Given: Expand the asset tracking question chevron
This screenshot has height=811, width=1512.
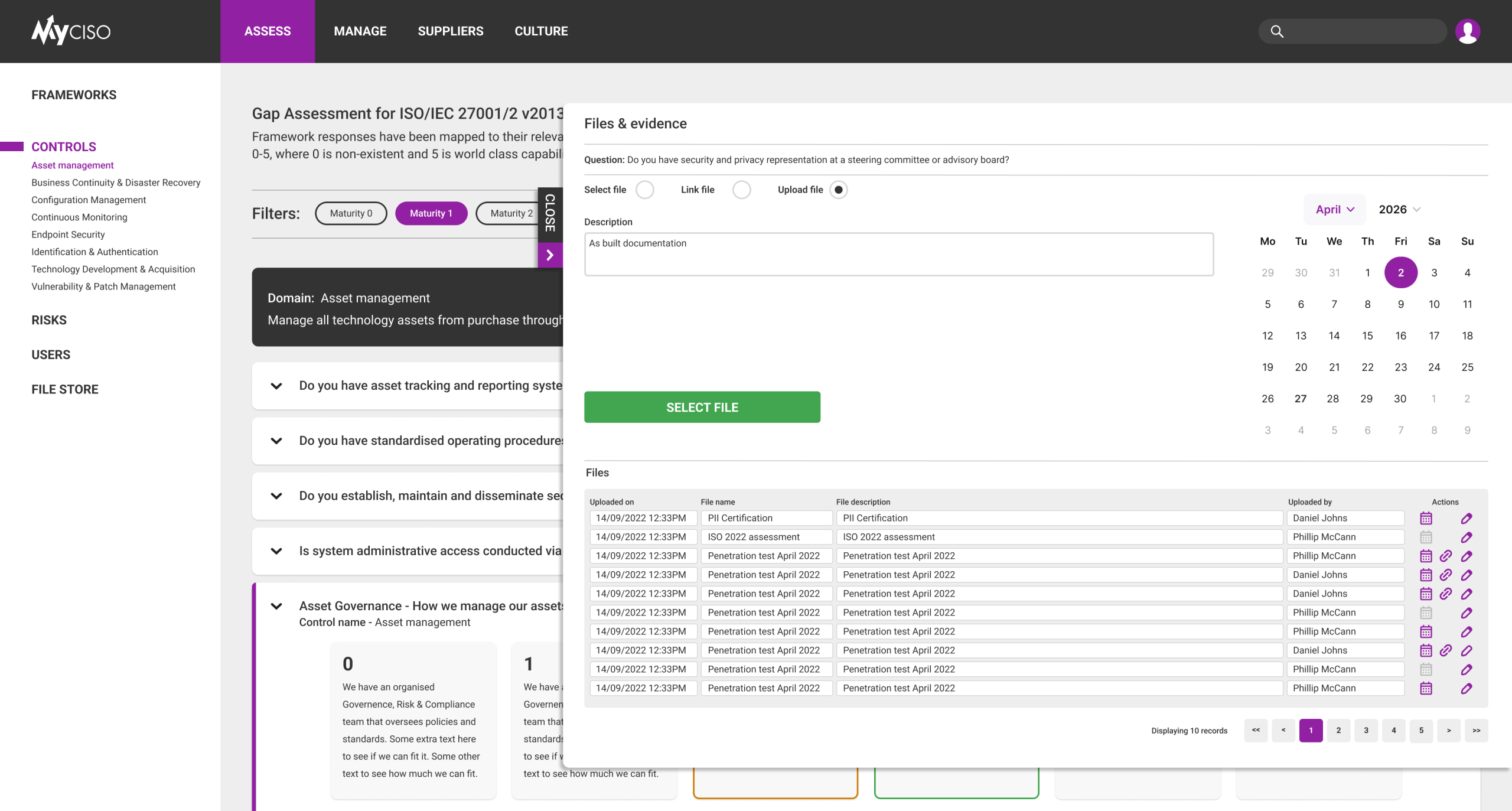Looking at the screenshot, I should tap(276, 386).
